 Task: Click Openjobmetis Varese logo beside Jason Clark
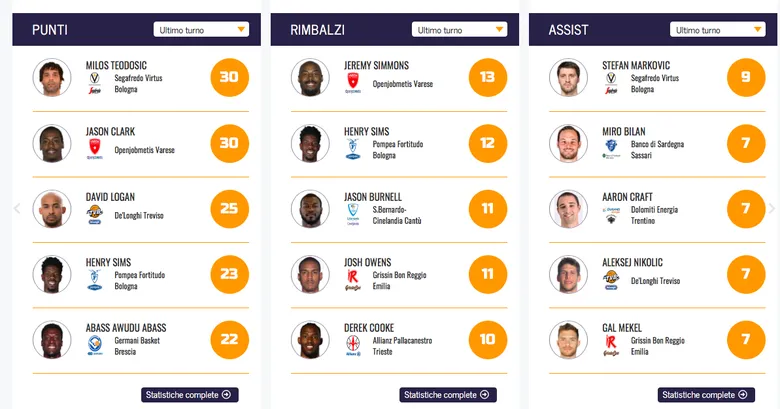pyautogui.click(x=95, y=150)
